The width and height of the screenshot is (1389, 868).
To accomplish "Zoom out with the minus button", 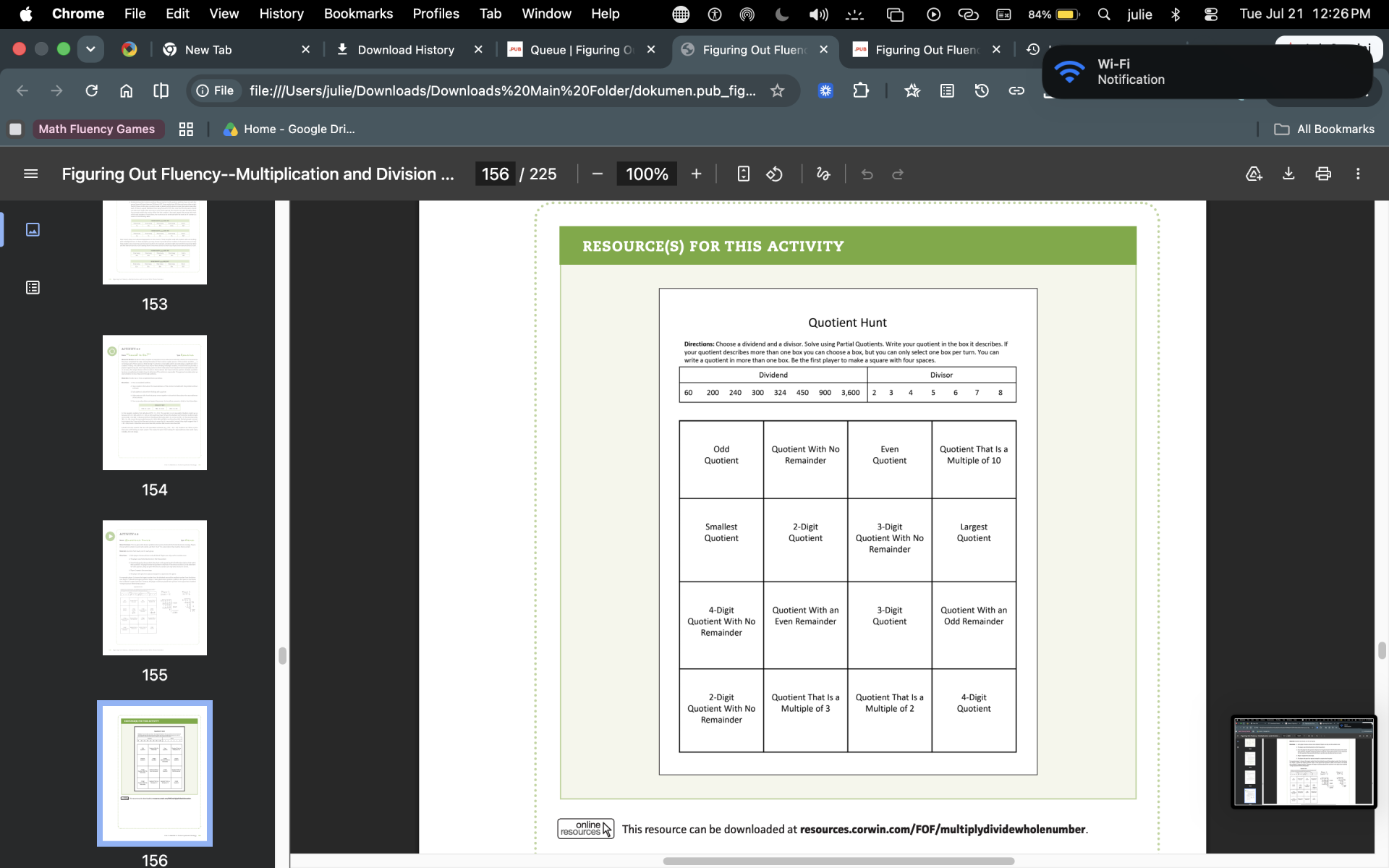I will click(x=598, y=174).
